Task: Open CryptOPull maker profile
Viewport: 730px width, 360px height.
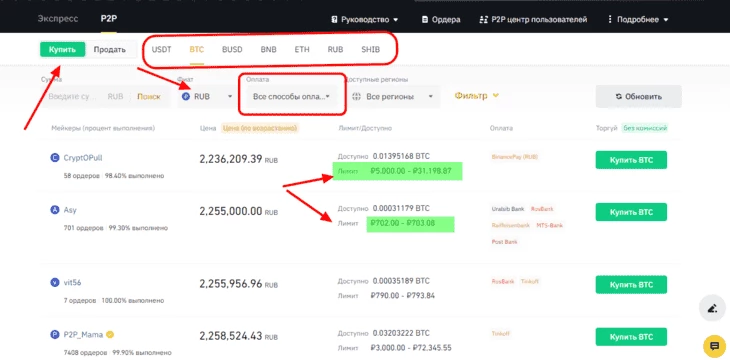Action: [83, 158]
